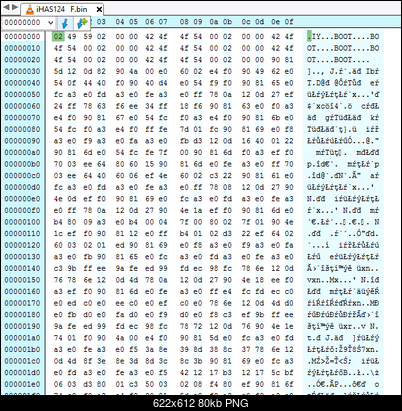The width and height of the screenshot is (402, 411).
Task: Click row offset 000000c0
Action: tap(22, 175)
